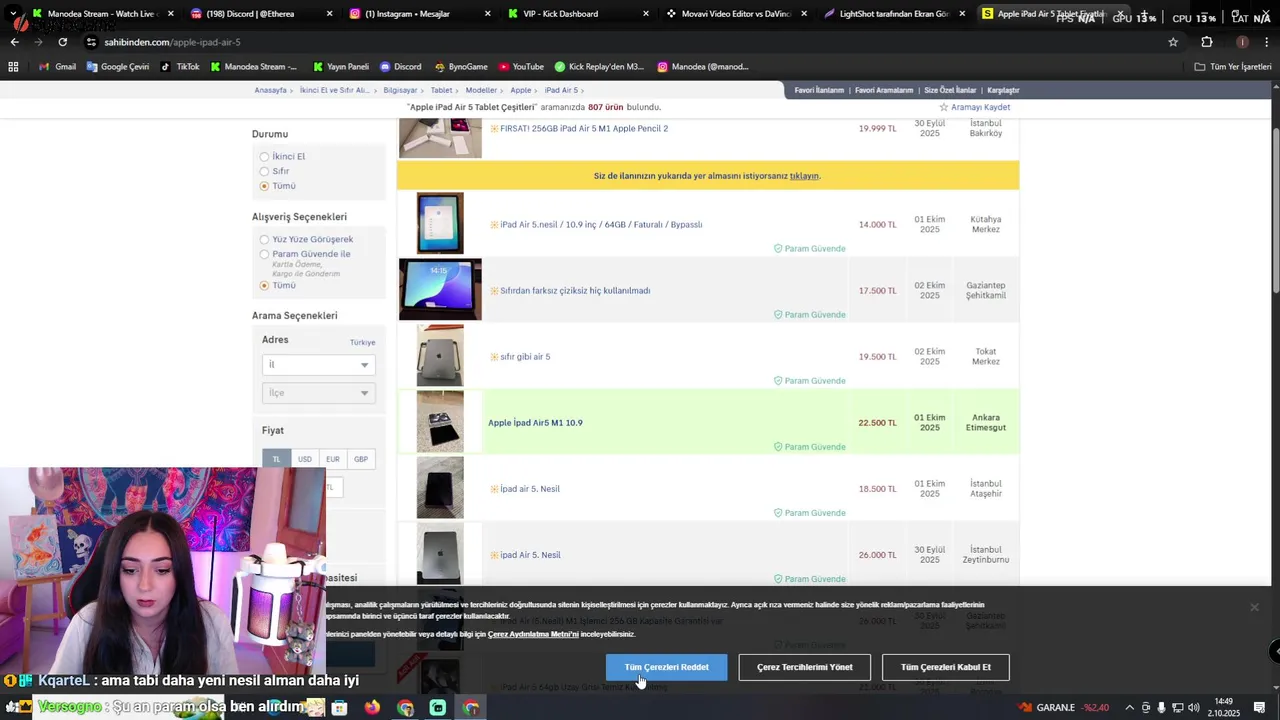
Task: Open the İl province dropdown
Action: [319, 365]
